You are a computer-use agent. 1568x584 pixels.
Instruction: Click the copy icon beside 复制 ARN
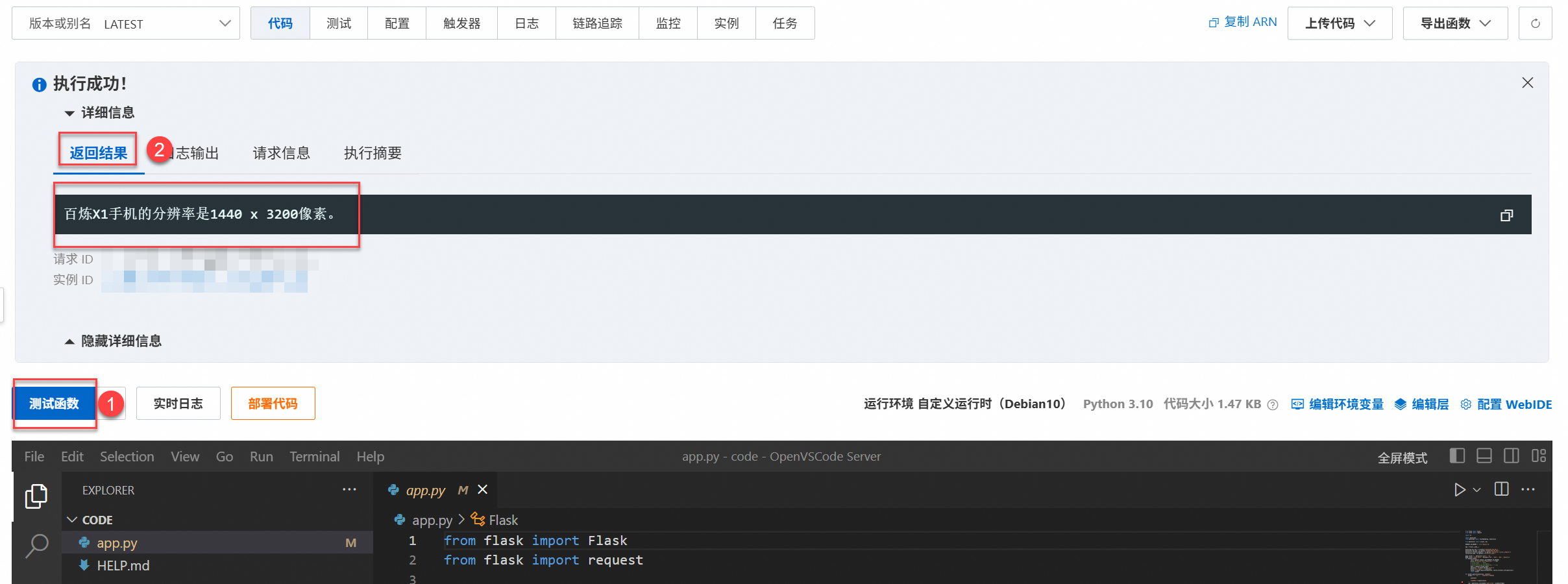pos(1214,23)
